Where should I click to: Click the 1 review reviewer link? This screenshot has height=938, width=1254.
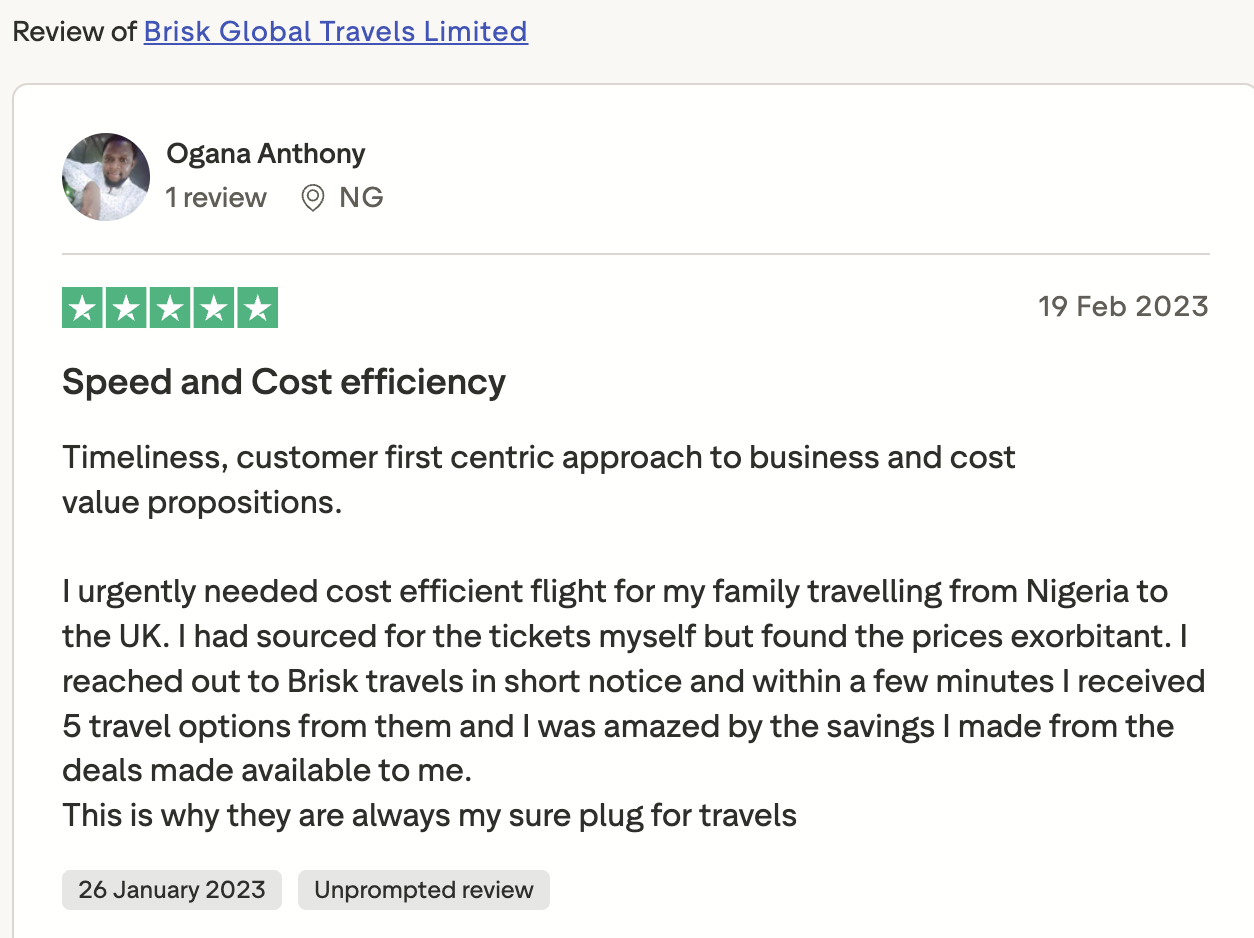tap(216, 198)
